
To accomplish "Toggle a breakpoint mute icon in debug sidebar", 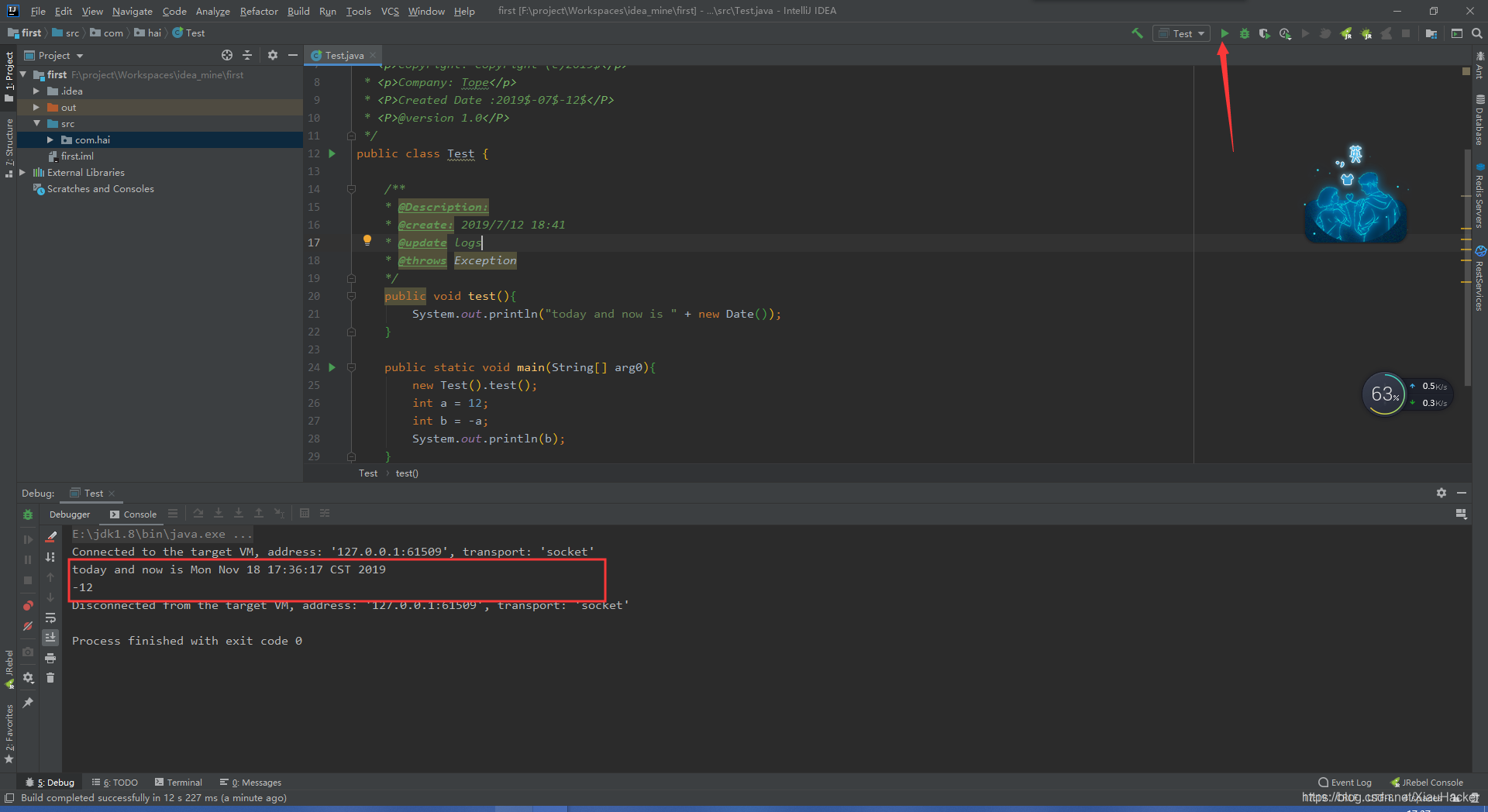I will pyautogui.click(x=28, y=626).
